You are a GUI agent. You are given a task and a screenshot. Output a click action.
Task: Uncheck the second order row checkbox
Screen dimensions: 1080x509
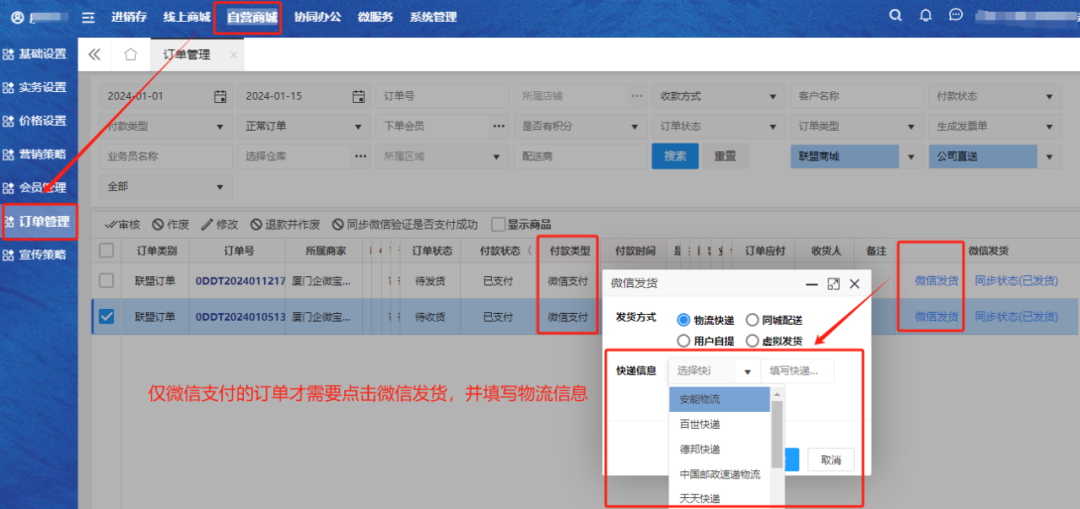click(107, 317)
